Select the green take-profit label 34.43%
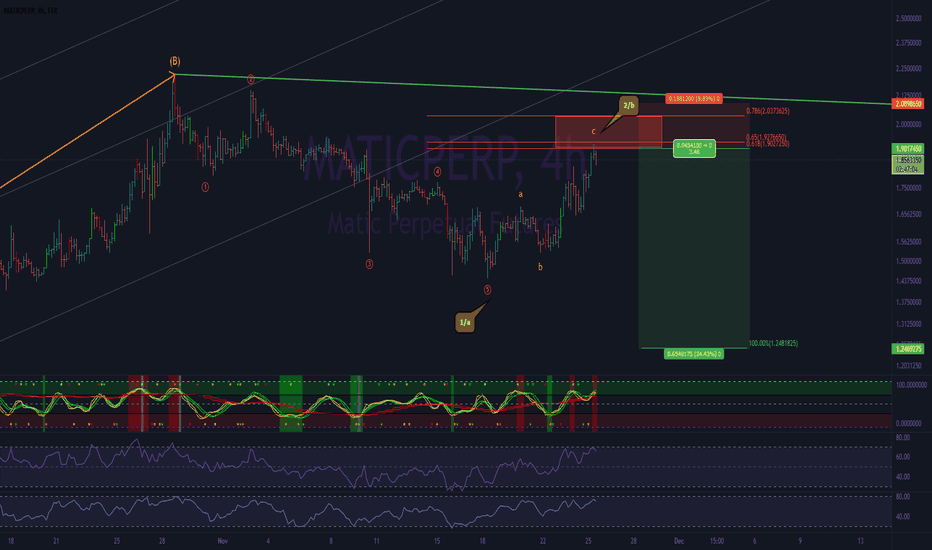Screen dimensions: 932x550 [694, 354]
